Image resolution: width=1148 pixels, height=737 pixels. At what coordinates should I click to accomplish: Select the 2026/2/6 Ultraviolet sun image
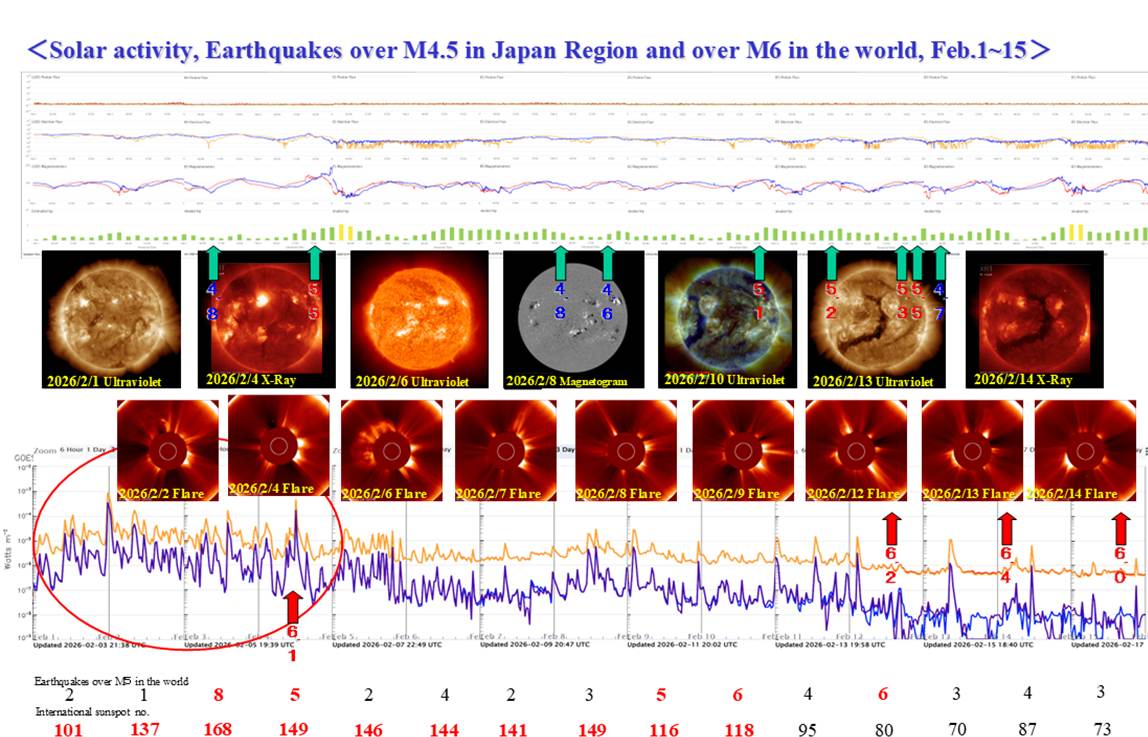[x=418, y=318]
